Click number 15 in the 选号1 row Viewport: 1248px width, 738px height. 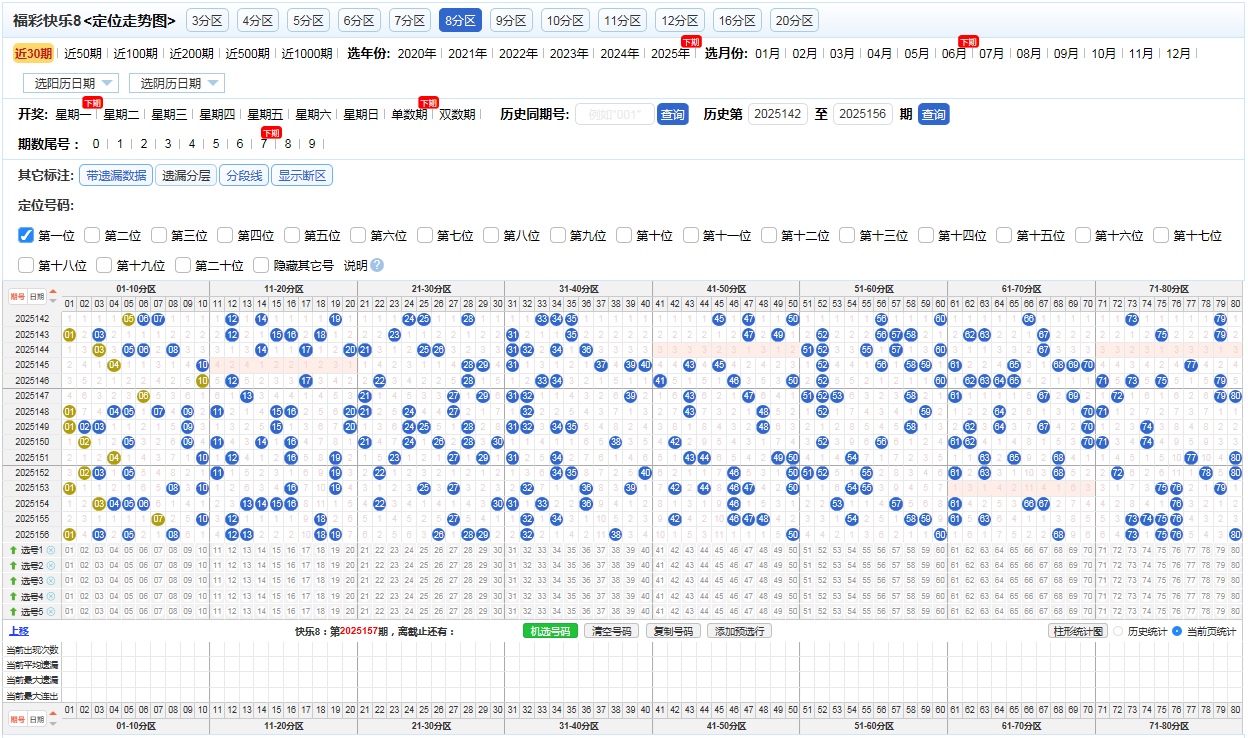(276, 550)
